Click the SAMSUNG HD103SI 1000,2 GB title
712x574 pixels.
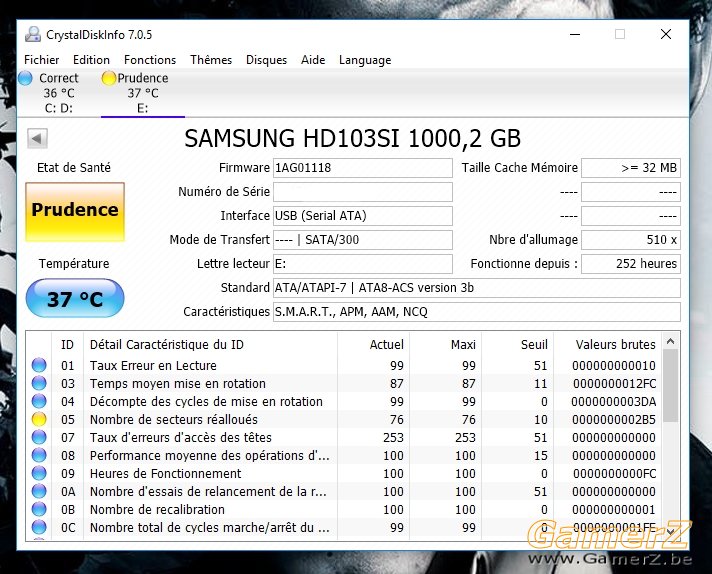(352, 138)
